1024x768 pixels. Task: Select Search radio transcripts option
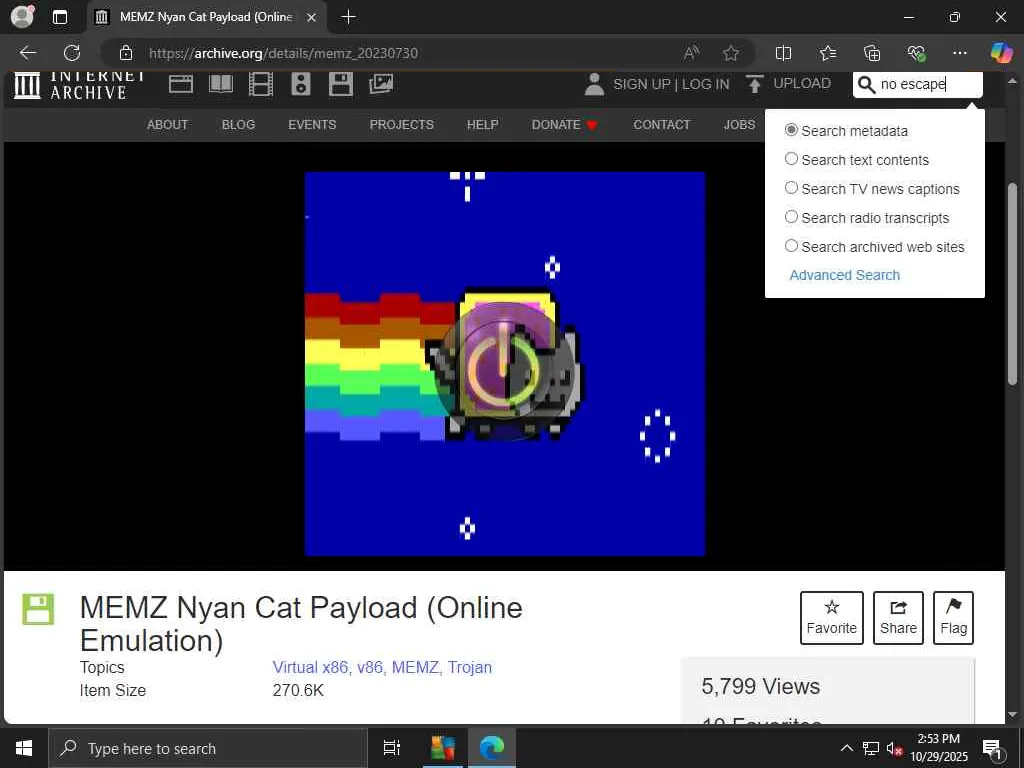click(x=791, y=217)
